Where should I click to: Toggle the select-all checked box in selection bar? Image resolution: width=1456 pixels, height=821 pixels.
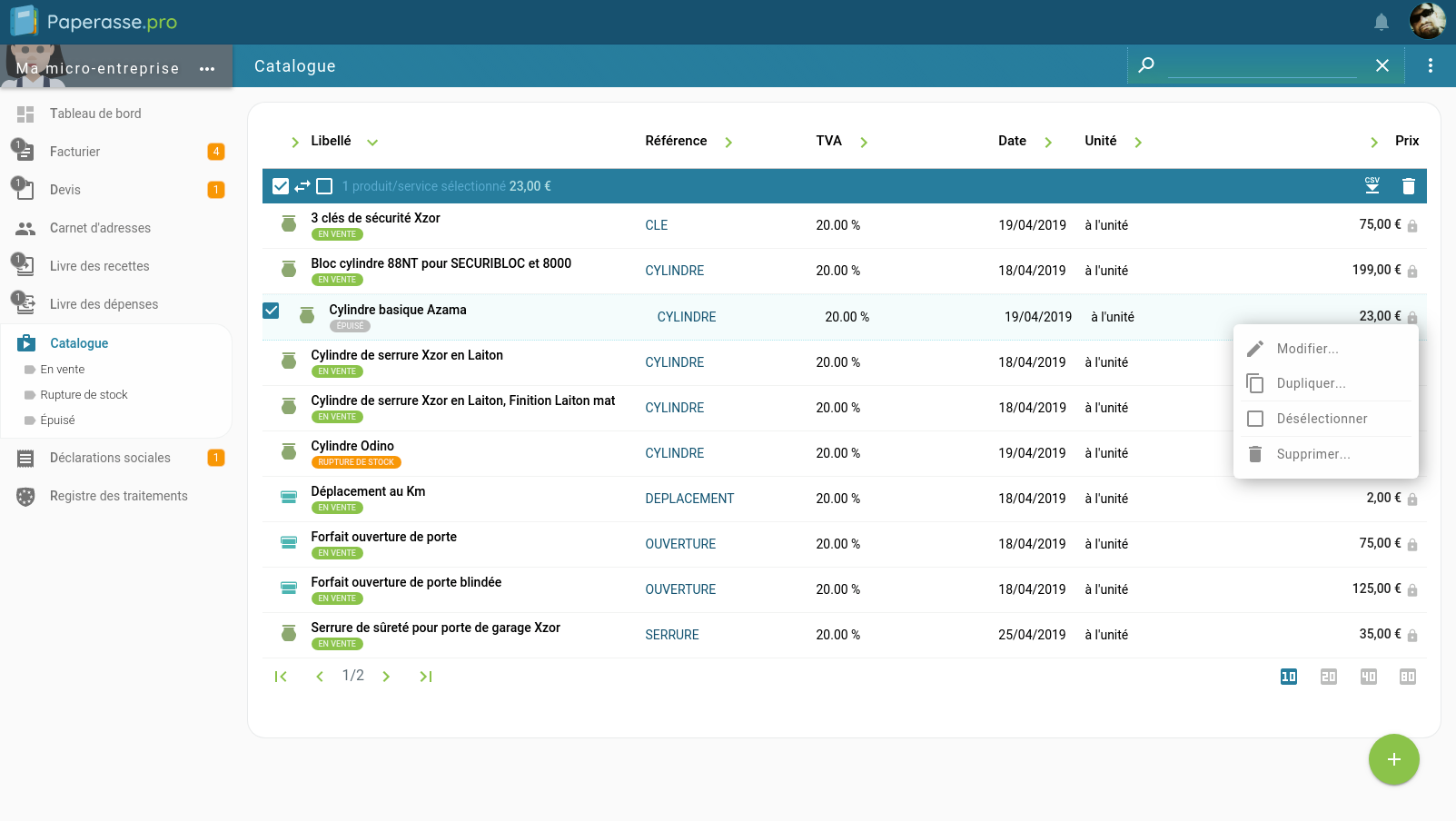click(x=281, y=186)
